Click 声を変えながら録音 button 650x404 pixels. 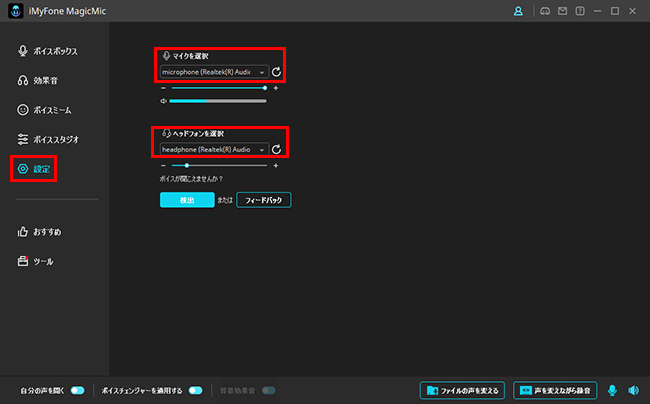(x=555, y=390)
